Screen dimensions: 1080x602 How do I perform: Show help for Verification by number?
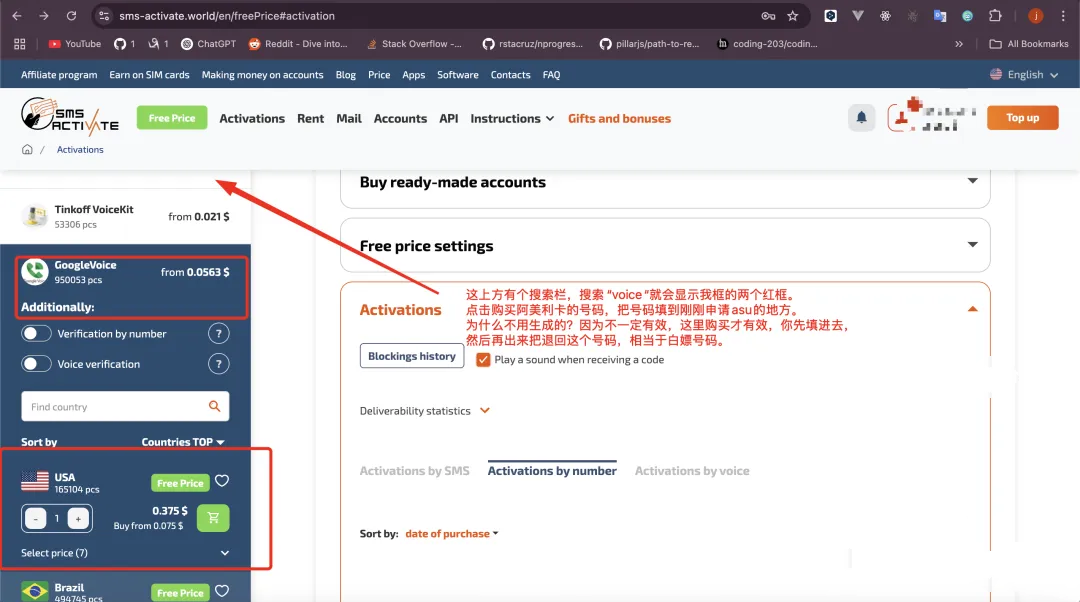pyautogui.click(x=218, y=334)
